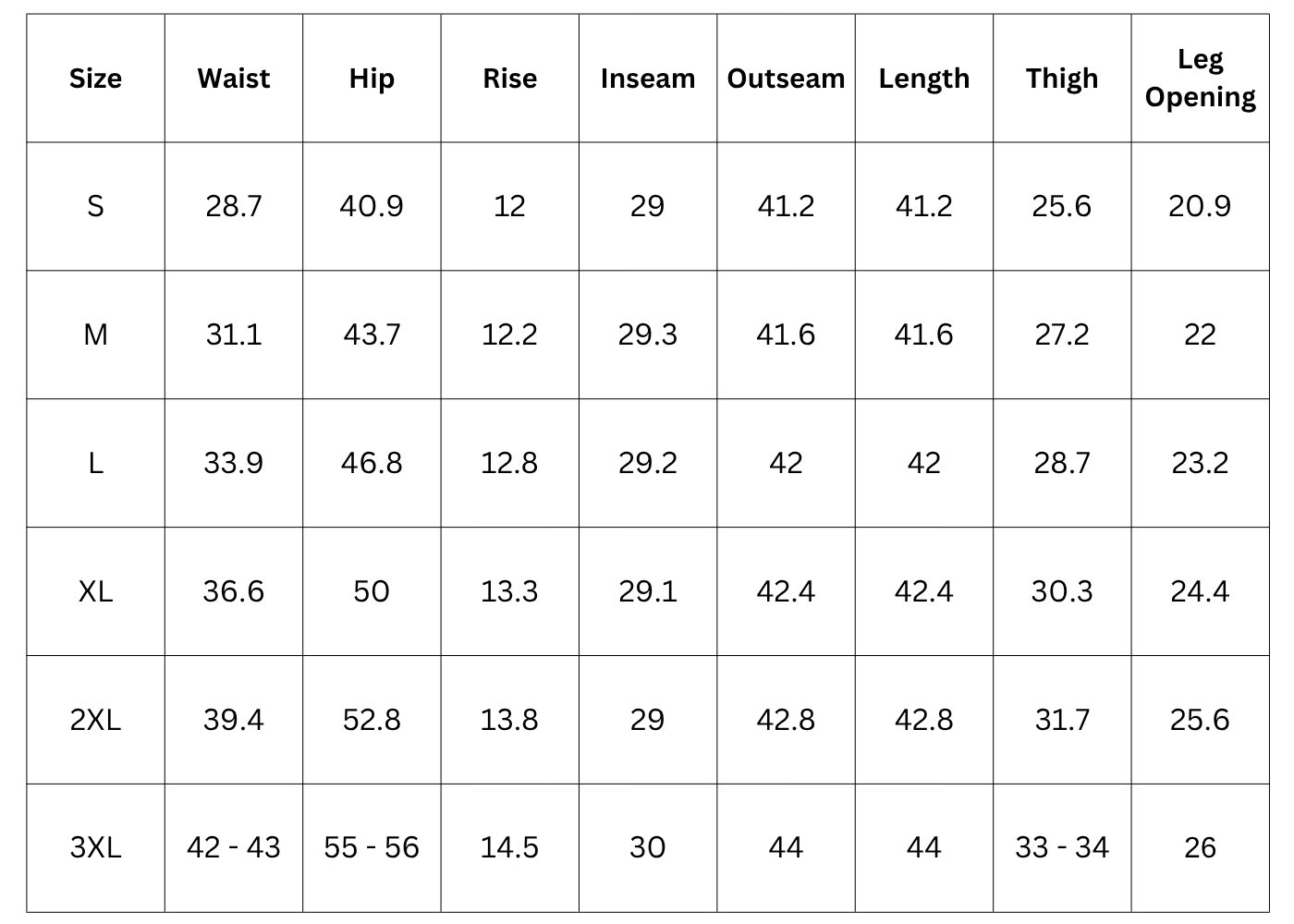The width and height of the screenshot is (1294, 924).
Task: Select leg opening value 20.9 for S
Action: pyautogui.click(x=1200, y=205)
